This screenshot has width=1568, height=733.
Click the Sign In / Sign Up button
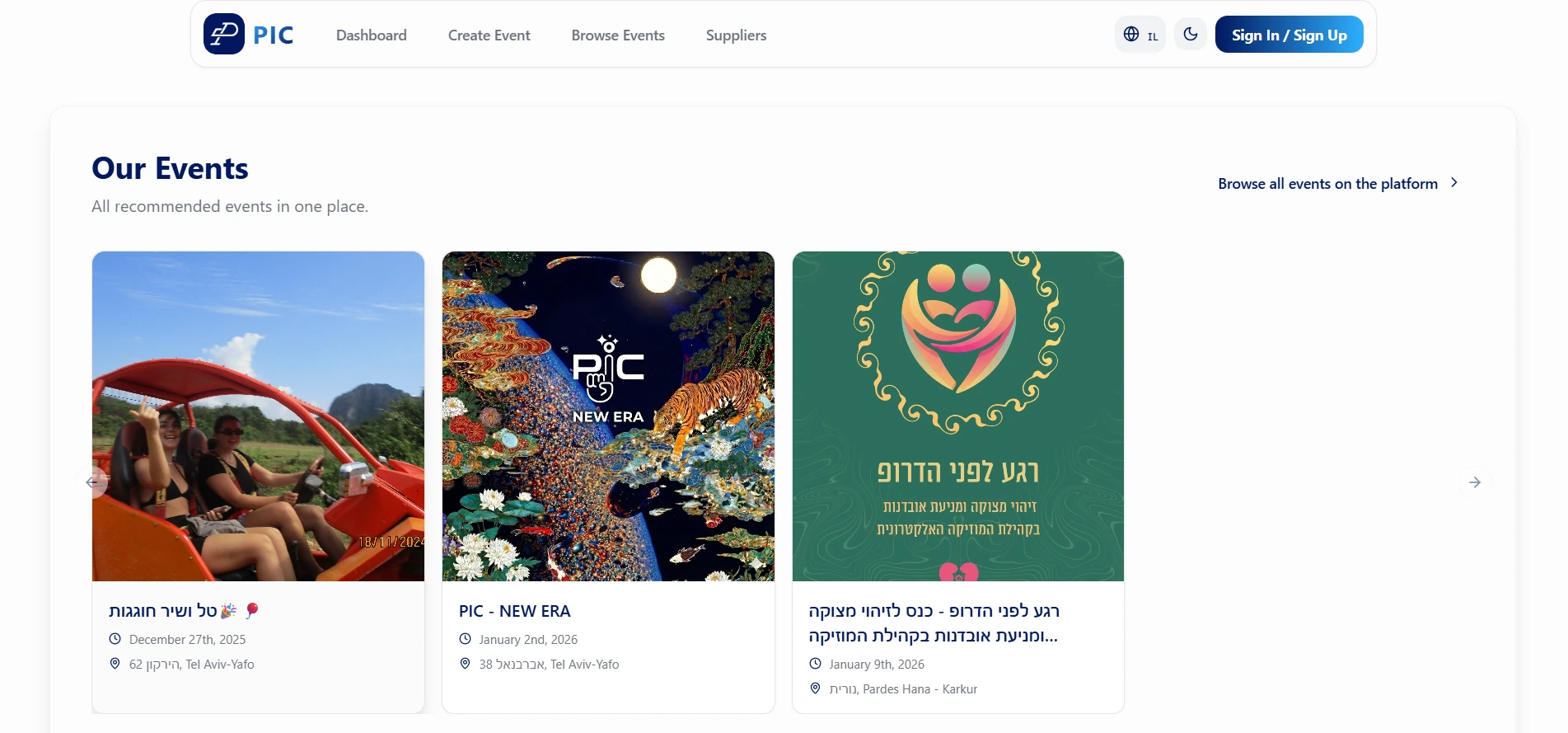point(1290,35)
